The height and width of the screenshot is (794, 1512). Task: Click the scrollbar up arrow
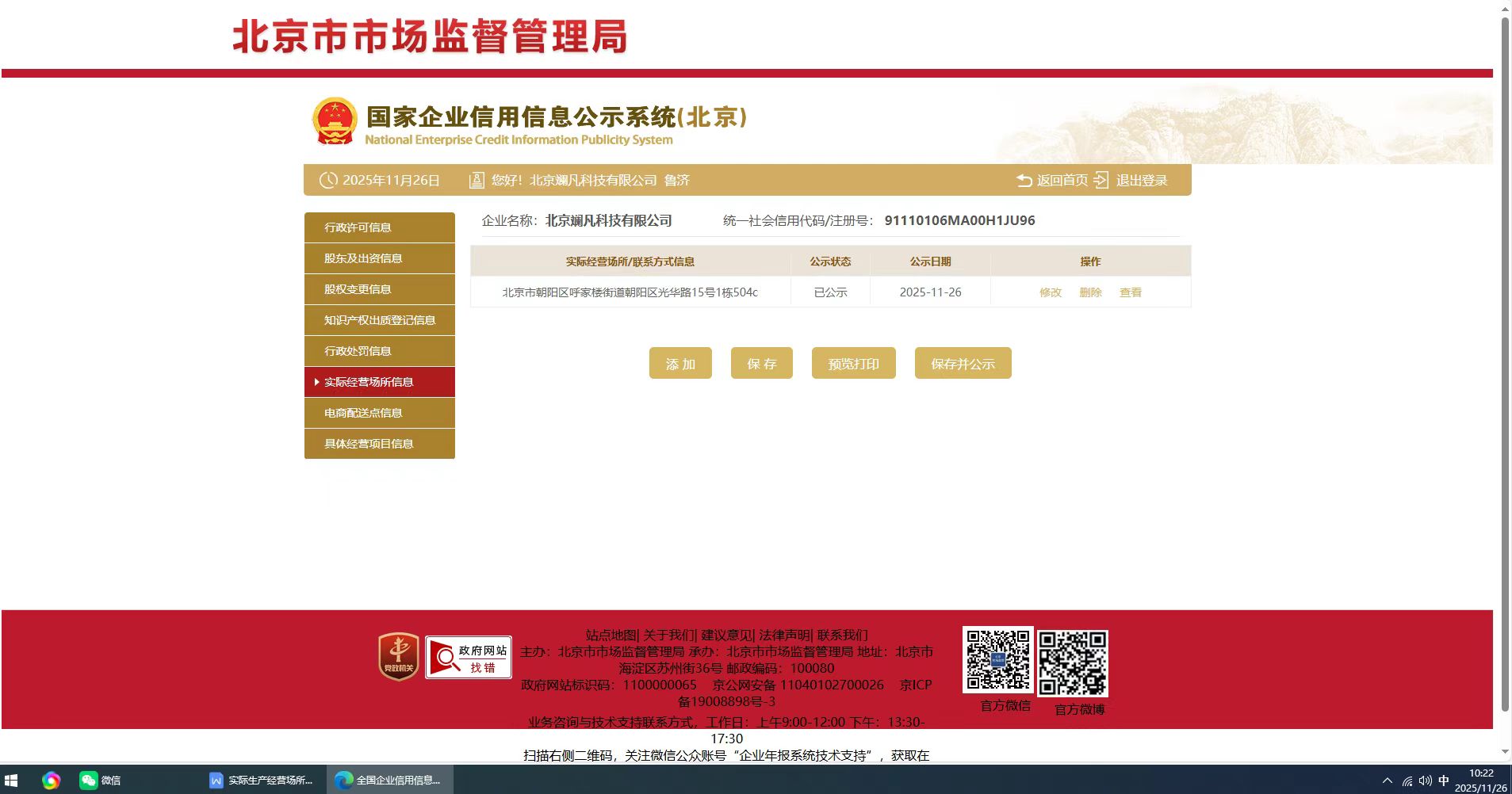tap(1505, 8)
